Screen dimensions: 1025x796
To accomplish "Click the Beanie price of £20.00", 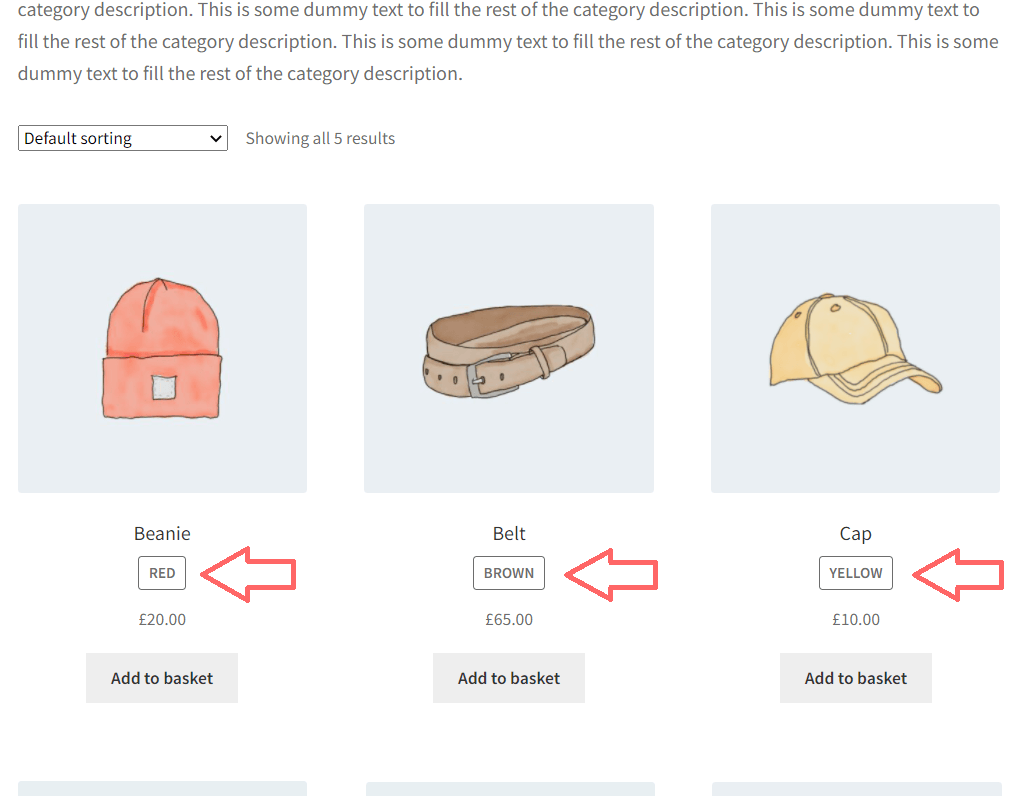I will pyautogui.click(x=161, y=619).
